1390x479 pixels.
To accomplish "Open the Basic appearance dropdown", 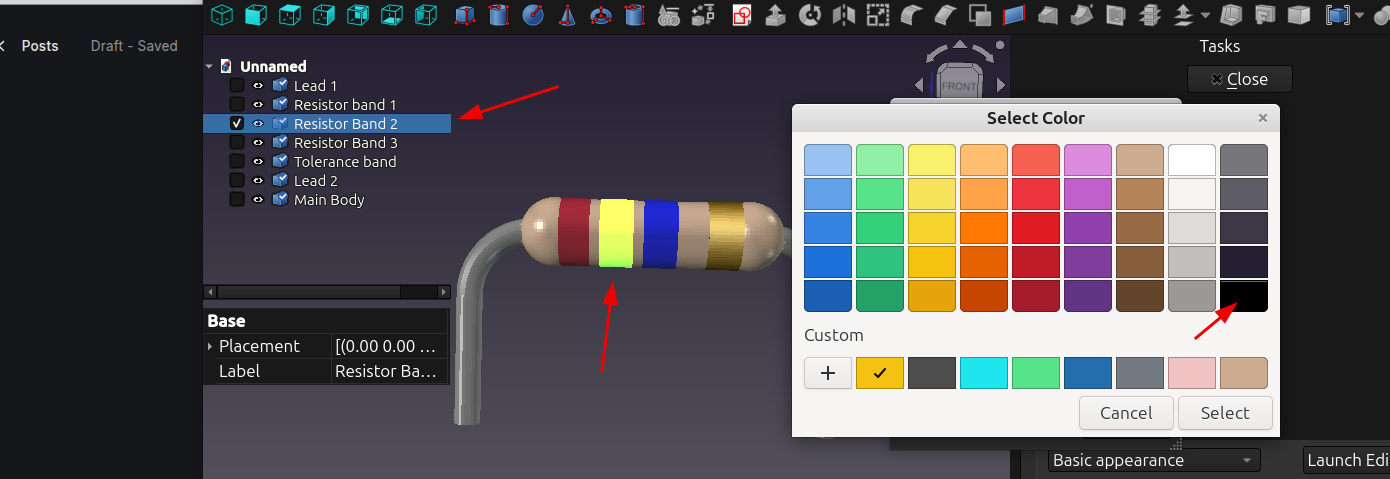I will pyautogui.click(x=1154, y=460).
